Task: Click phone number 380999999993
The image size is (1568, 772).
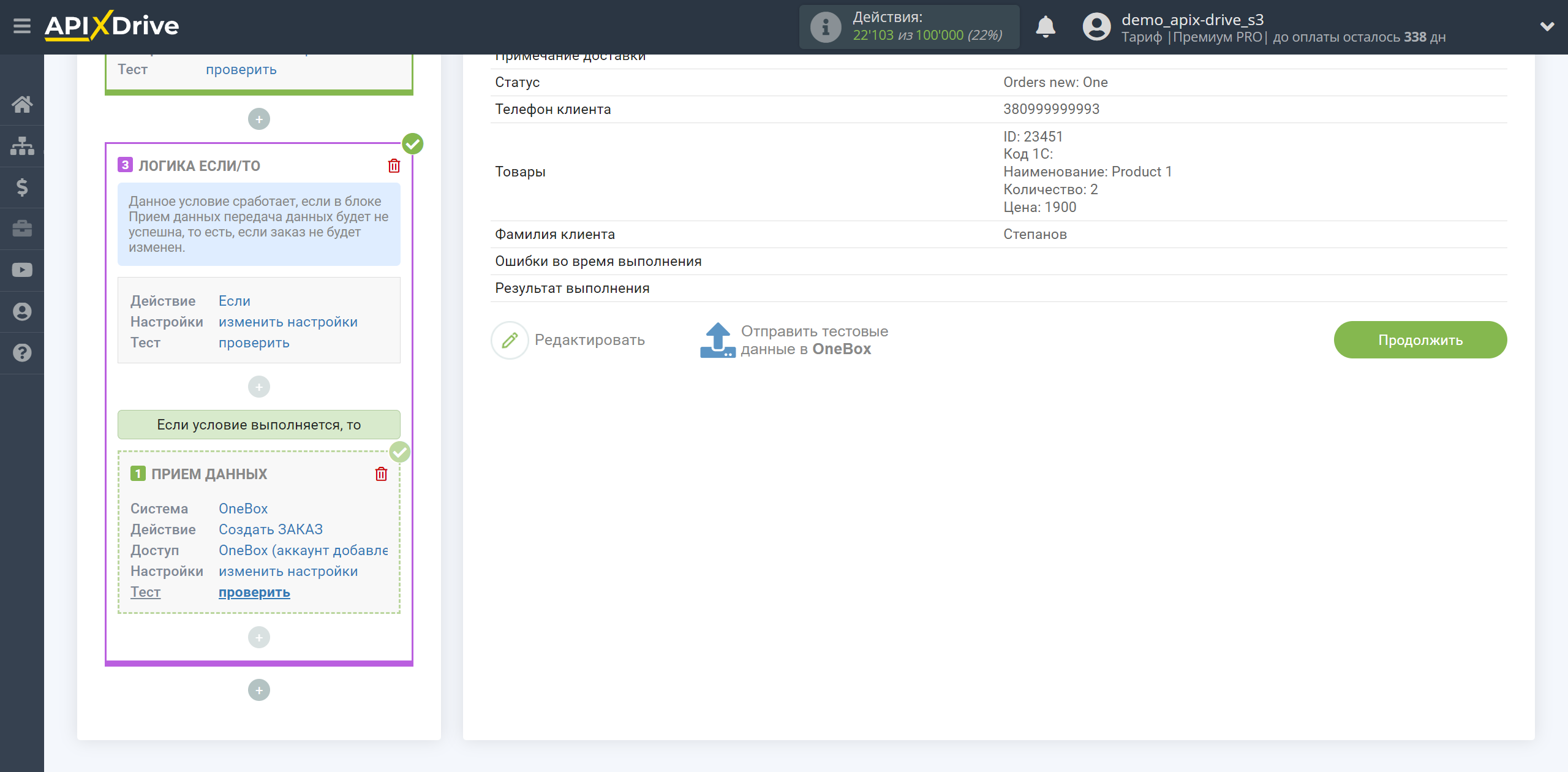Action: tap(1051, 109)
